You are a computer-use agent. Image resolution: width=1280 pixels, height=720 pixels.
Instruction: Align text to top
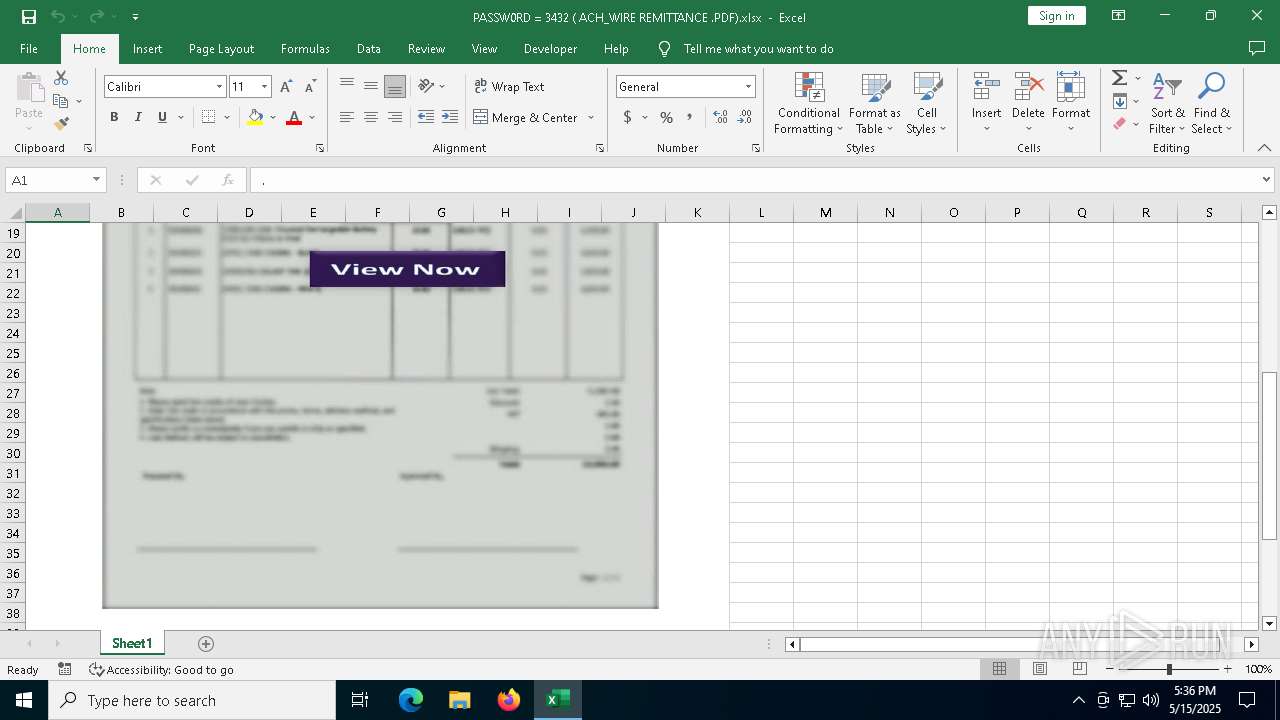pos(347,86)
